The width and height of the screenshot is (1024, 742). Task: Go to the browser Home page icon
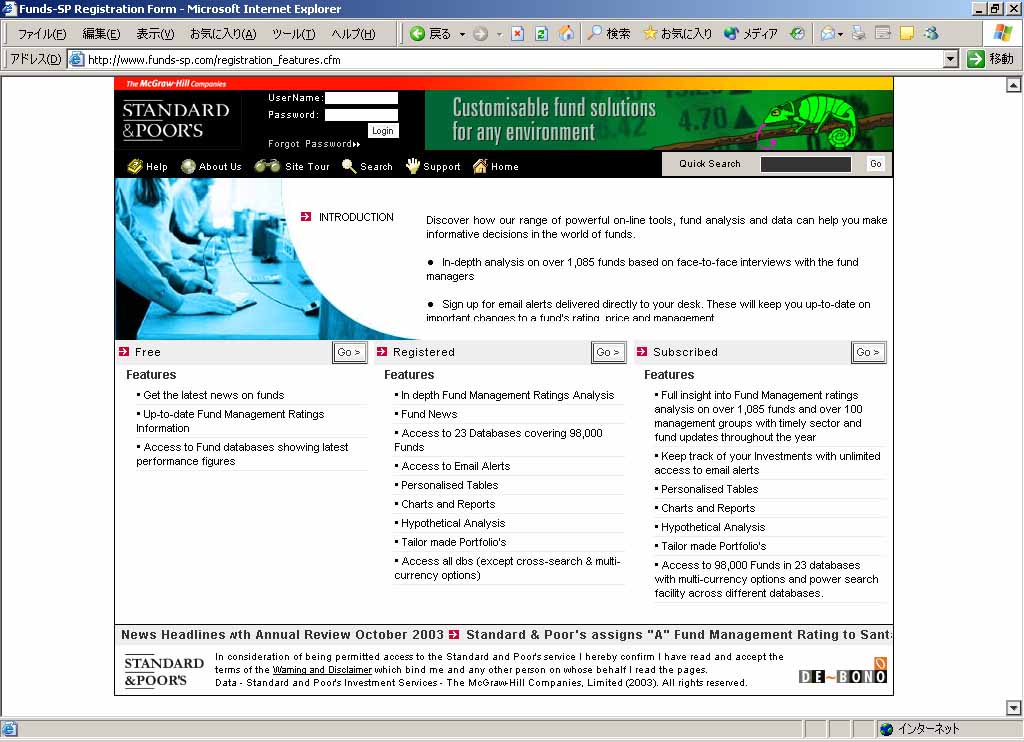coord(566,34)
